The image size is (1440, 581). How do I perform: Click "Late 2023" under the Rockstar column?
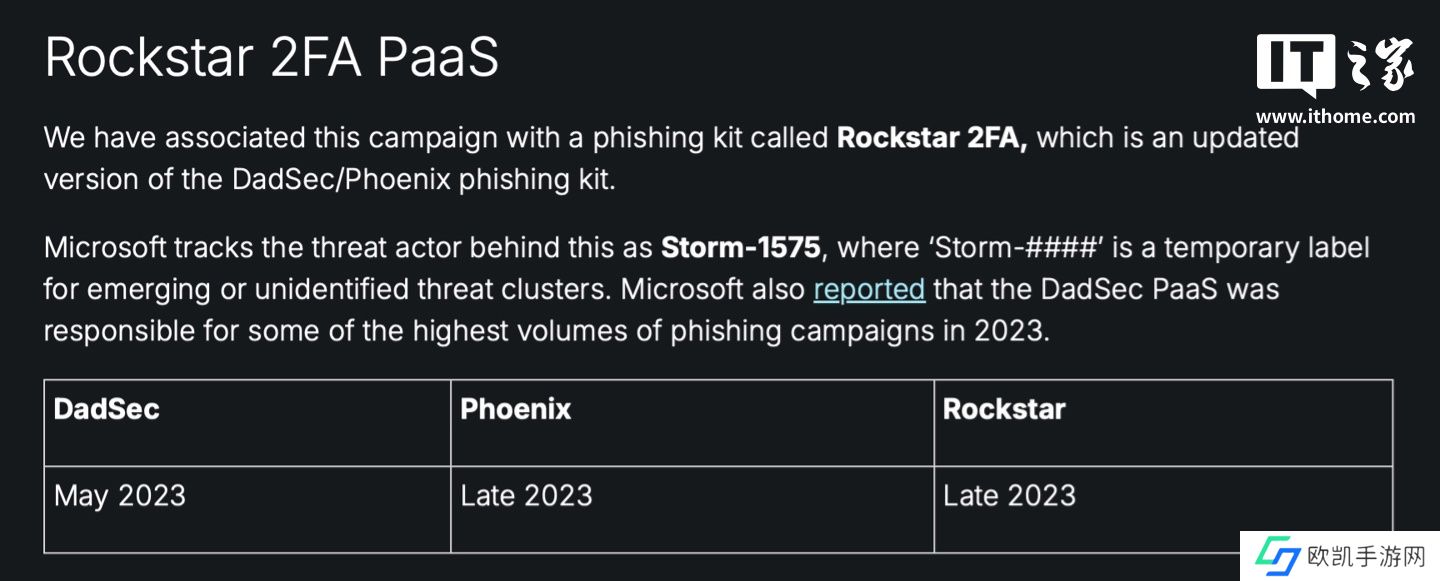1009,496
